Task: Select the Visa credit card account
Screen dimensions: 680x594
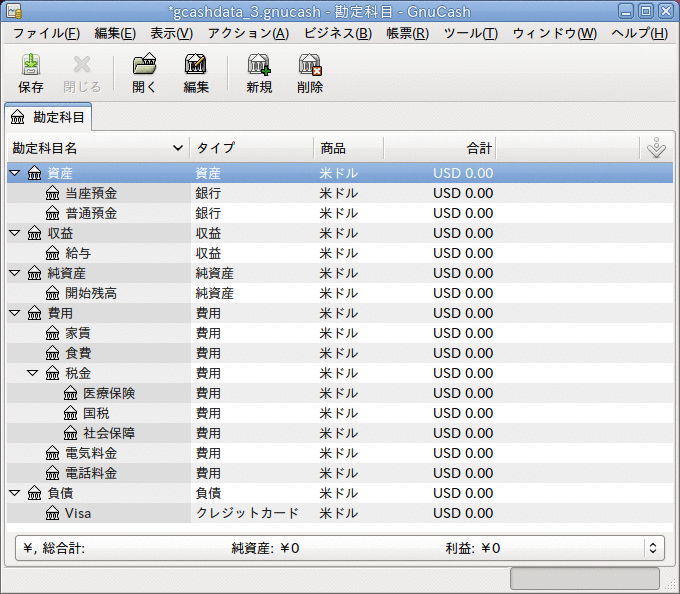Action: point(78,513)
